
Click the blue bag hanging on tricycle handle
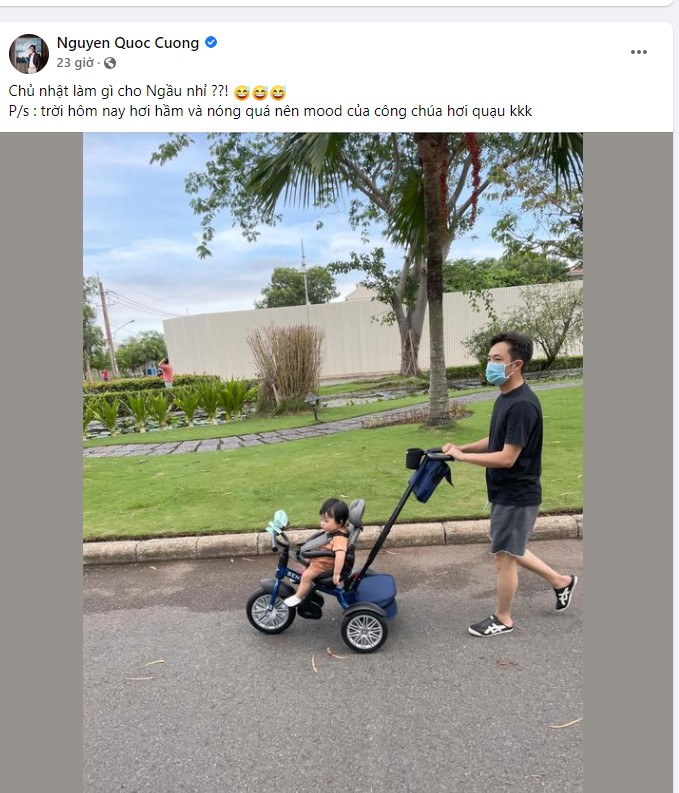click(x=429, y=476)
